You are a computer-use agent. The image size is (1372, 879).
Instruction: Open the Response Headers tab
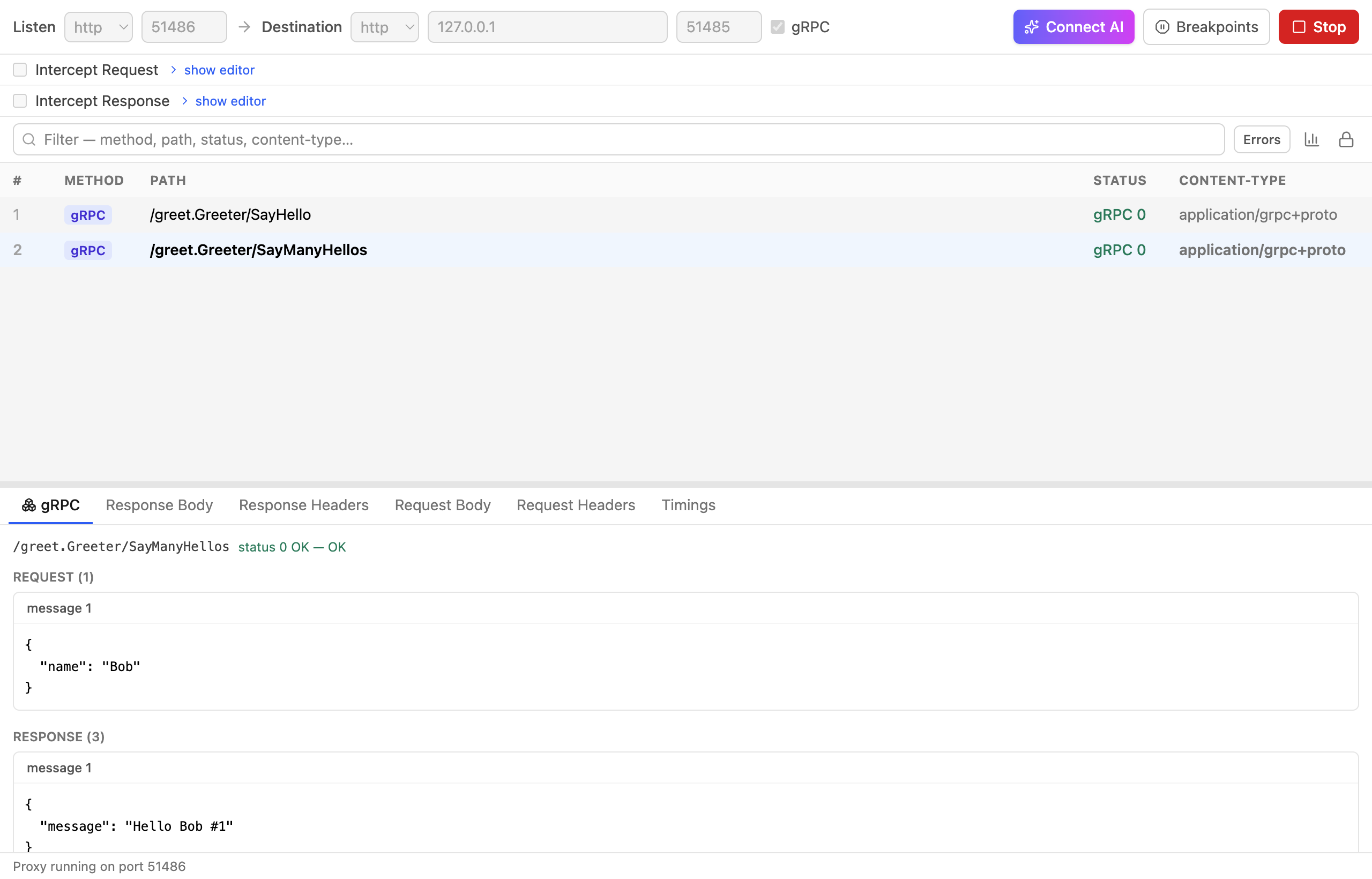pyautogui.click(x=304, y=505)
